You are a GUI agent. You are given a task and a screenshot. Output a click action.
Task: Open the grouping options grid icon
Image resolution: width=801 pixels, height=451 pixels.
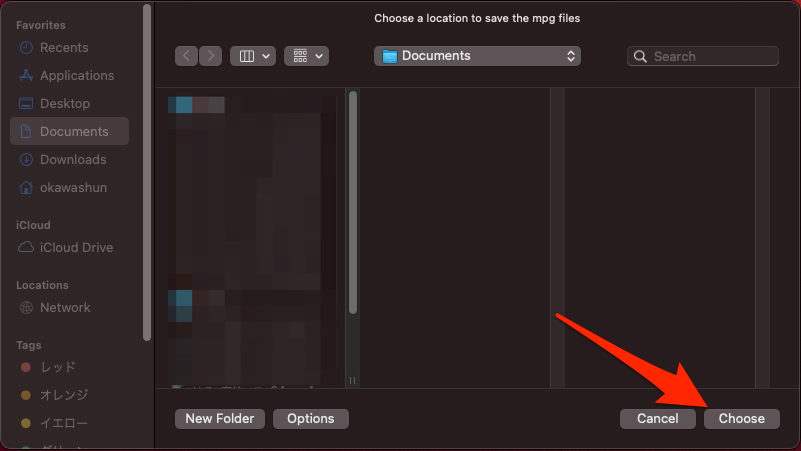point(300,56)
